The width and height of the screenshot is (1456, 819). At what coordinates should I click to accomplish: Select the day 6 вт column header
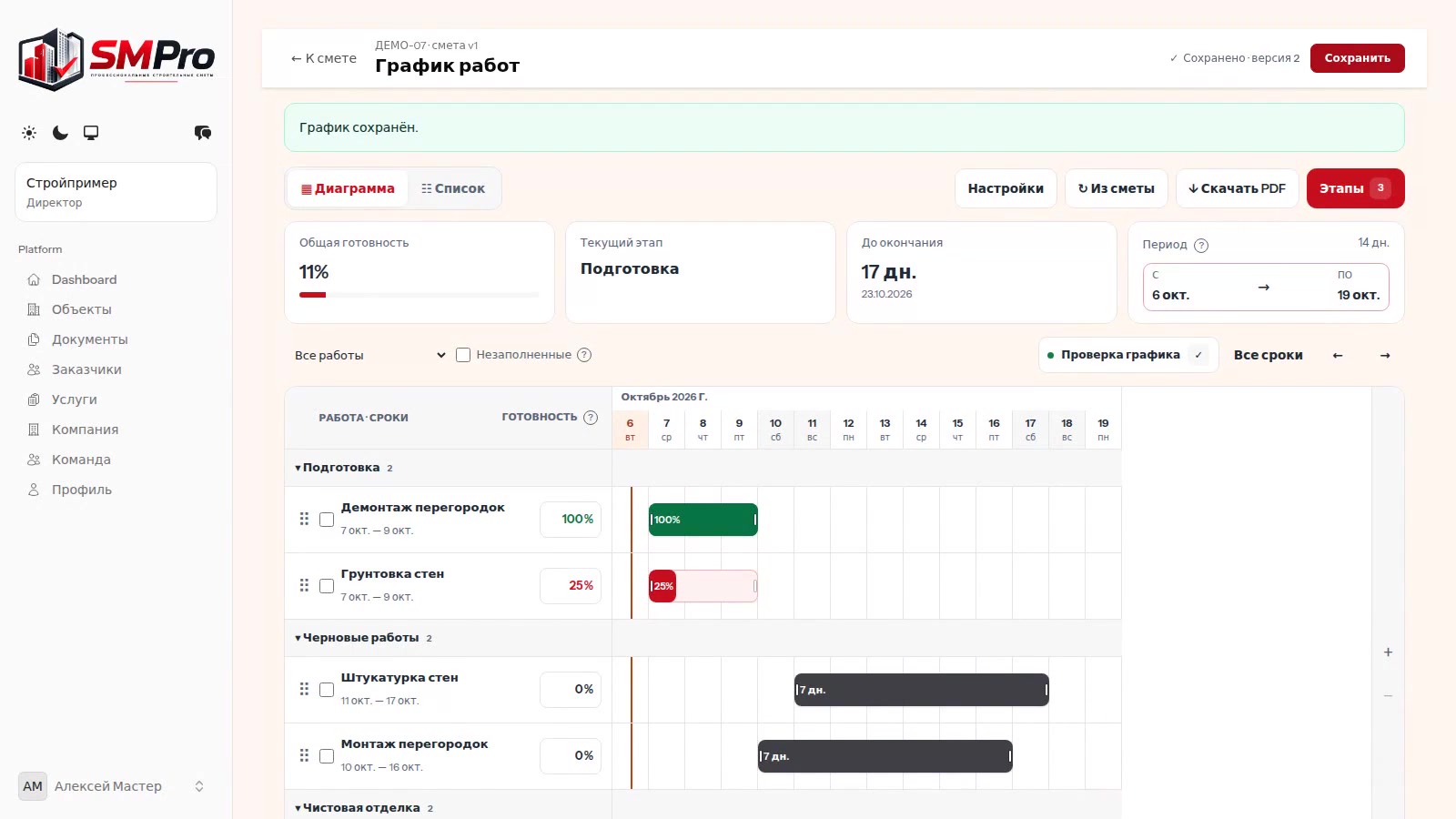[630, 430]
